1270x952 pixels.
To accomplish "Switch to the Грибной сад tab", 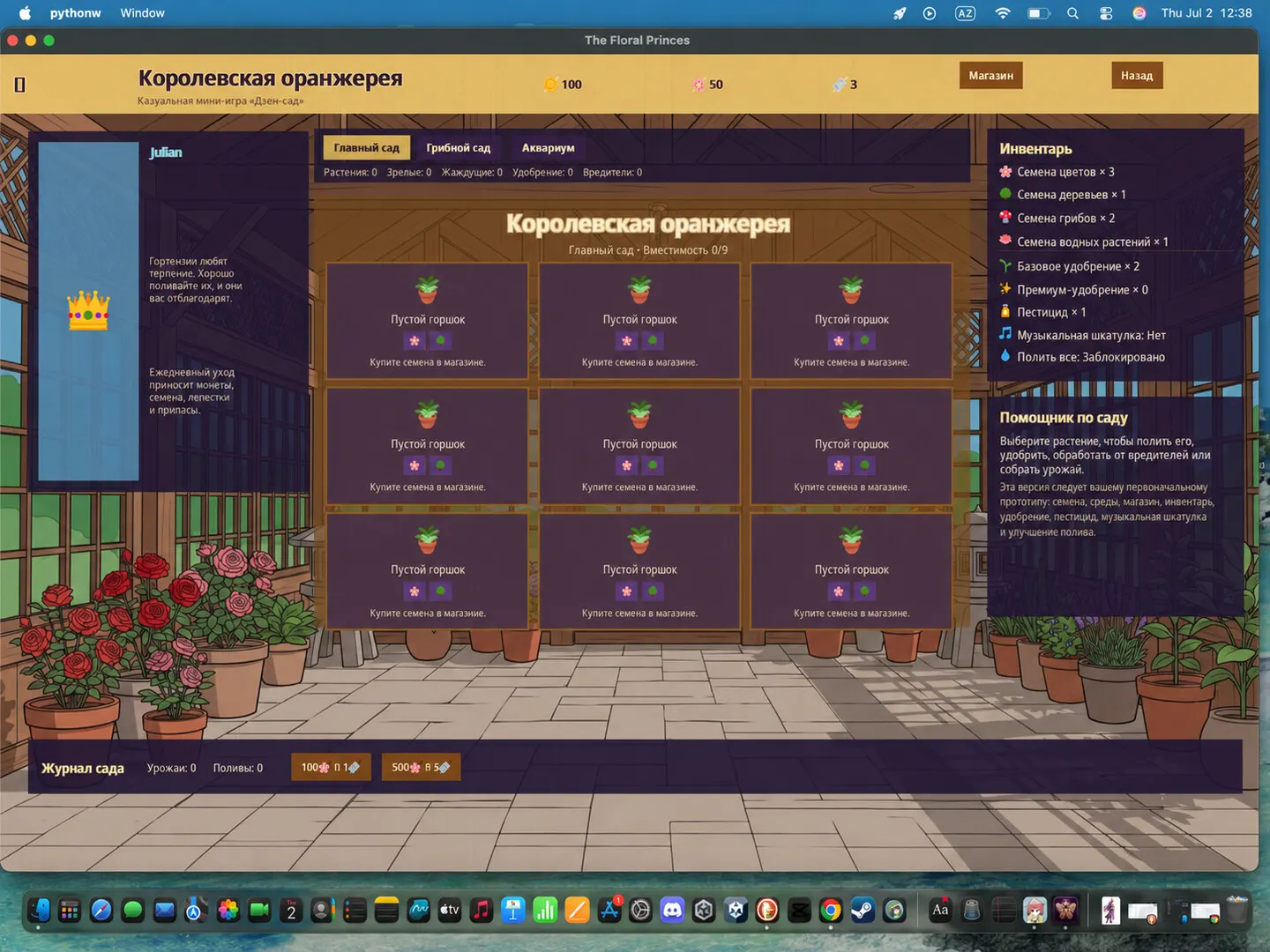I will pos(458,148).
